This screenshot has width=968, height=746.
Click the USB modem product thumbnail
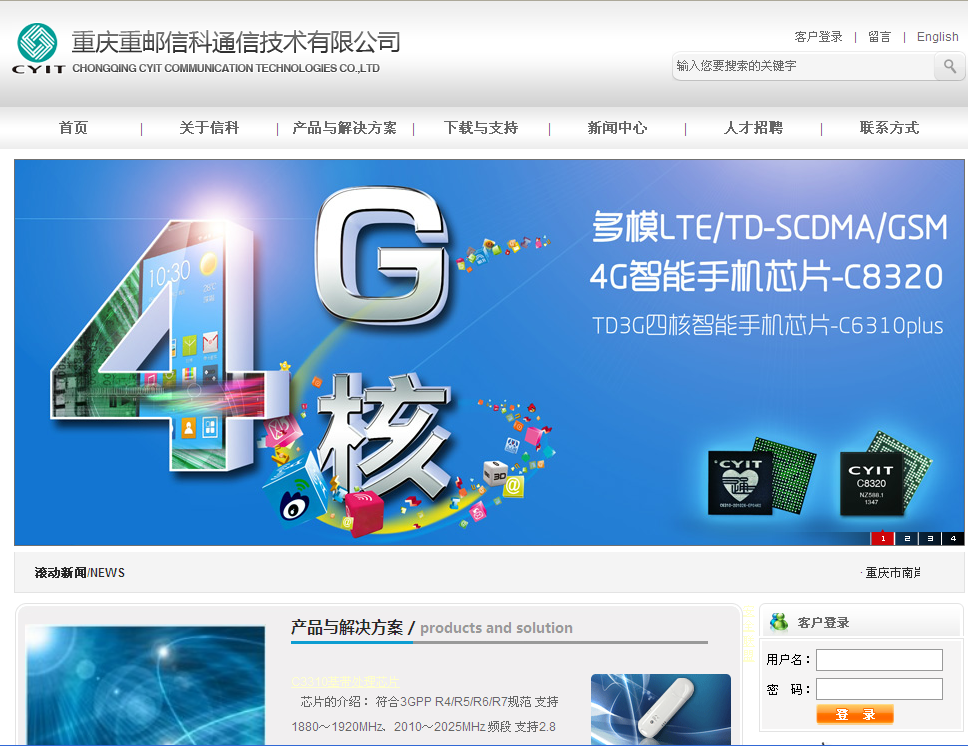point(661,710)
